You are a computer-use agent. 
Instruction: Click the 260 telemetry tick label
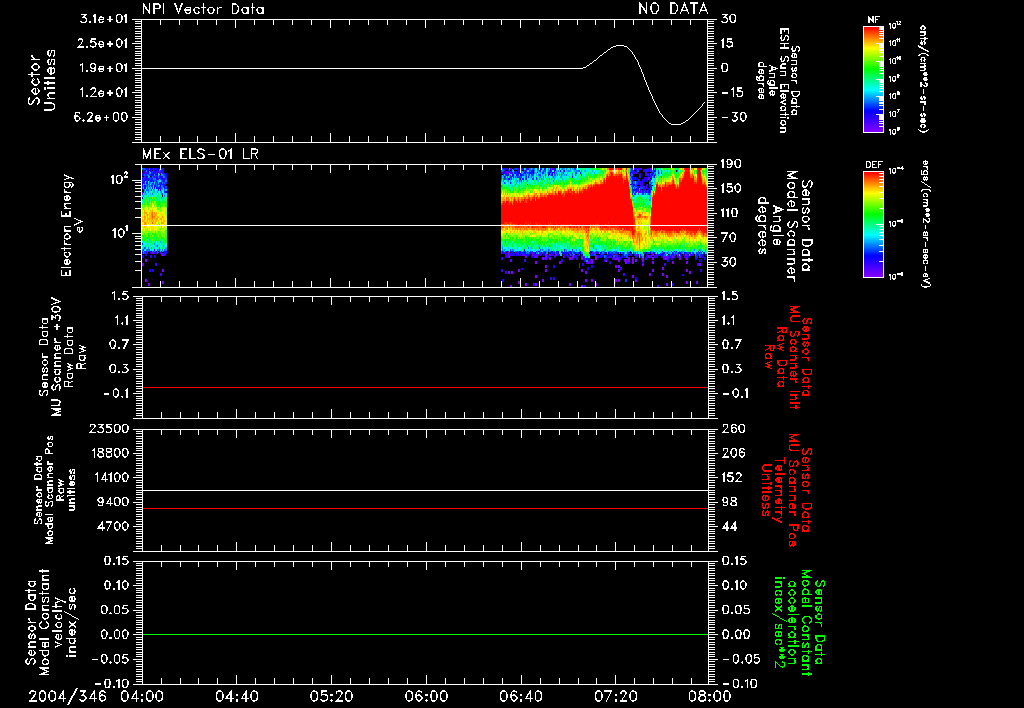click(733, 429)
